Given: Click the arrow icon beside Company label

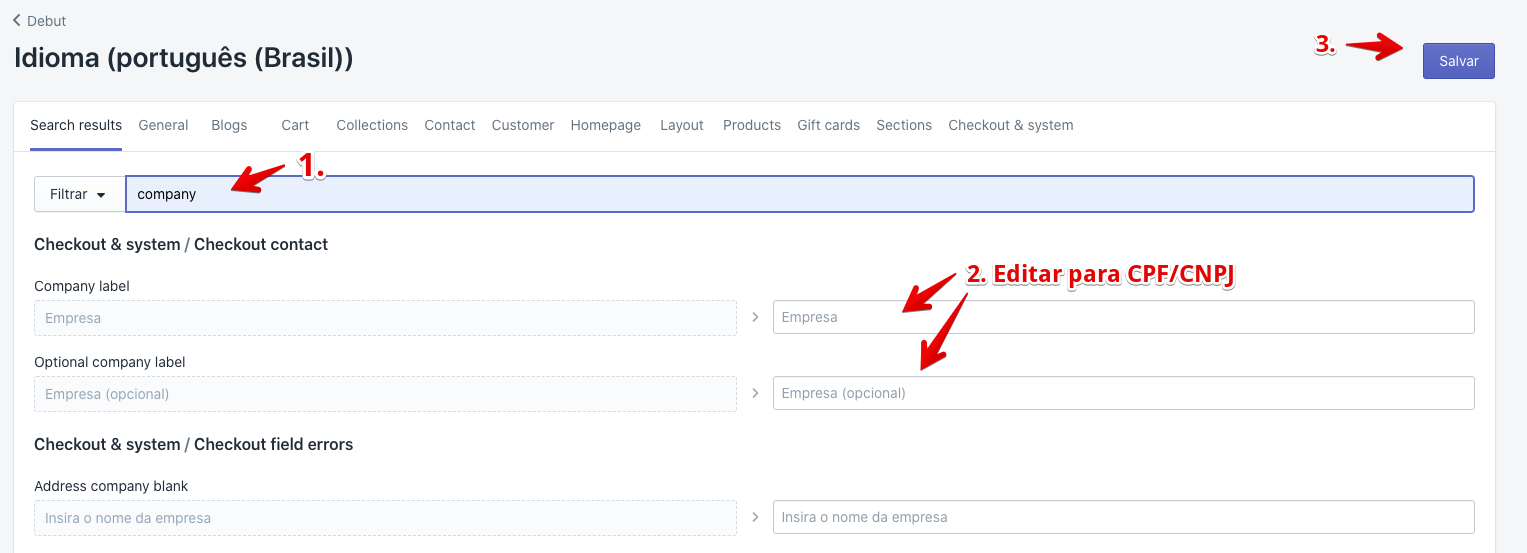Looking at the screenshot, I should pos(755,317).
